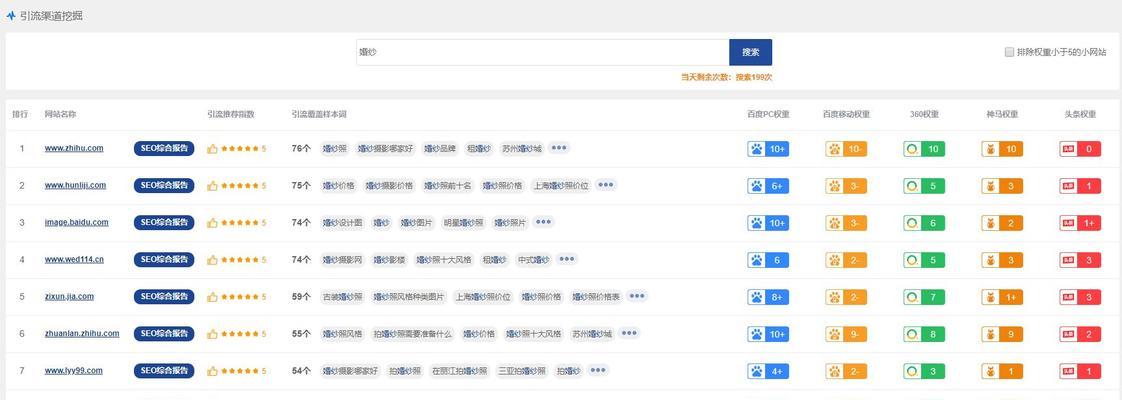View SEO综合报告 for www.hunliji.com

(x=164, y=185)
